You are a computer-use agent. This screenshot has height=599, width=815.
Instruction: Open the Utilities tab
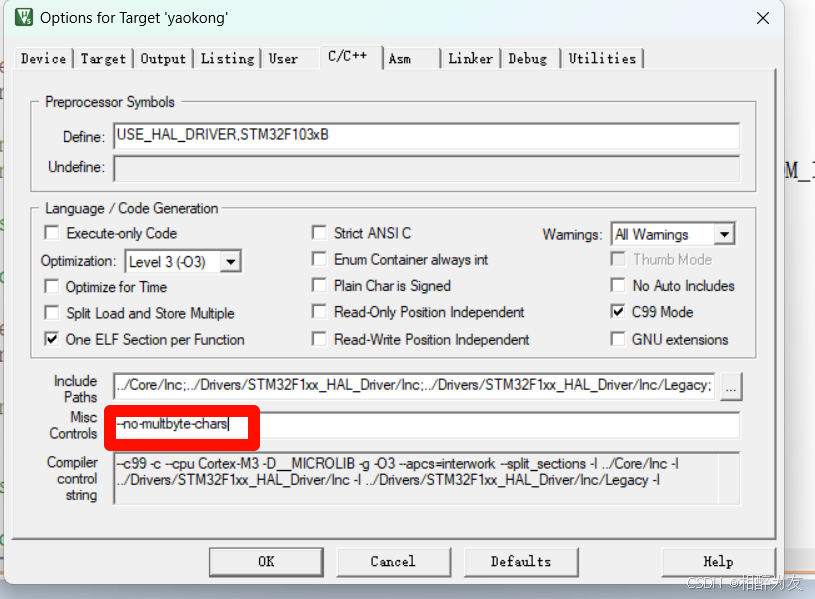click(x=602, y=59)
